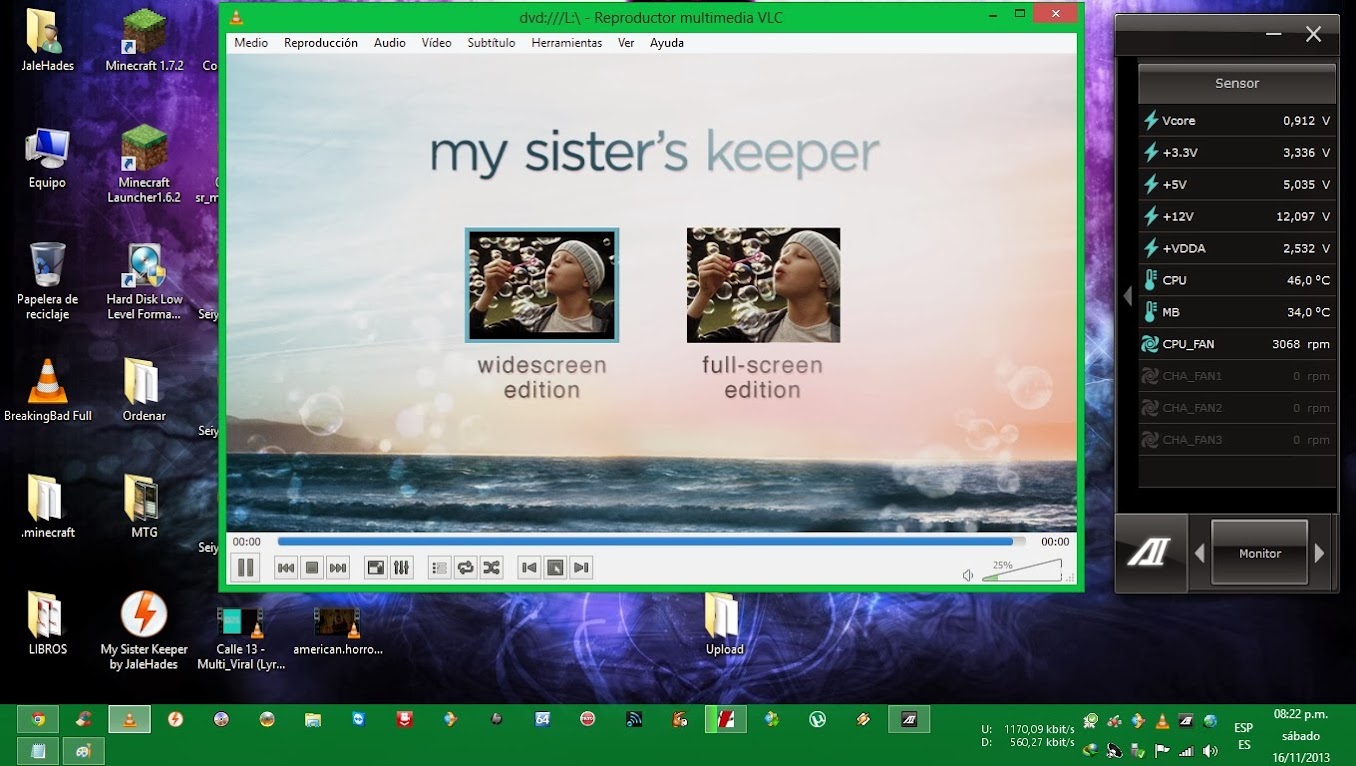
Task: Go to next DVD menu item
Action: pyautogui.click(x=581, y=568)
